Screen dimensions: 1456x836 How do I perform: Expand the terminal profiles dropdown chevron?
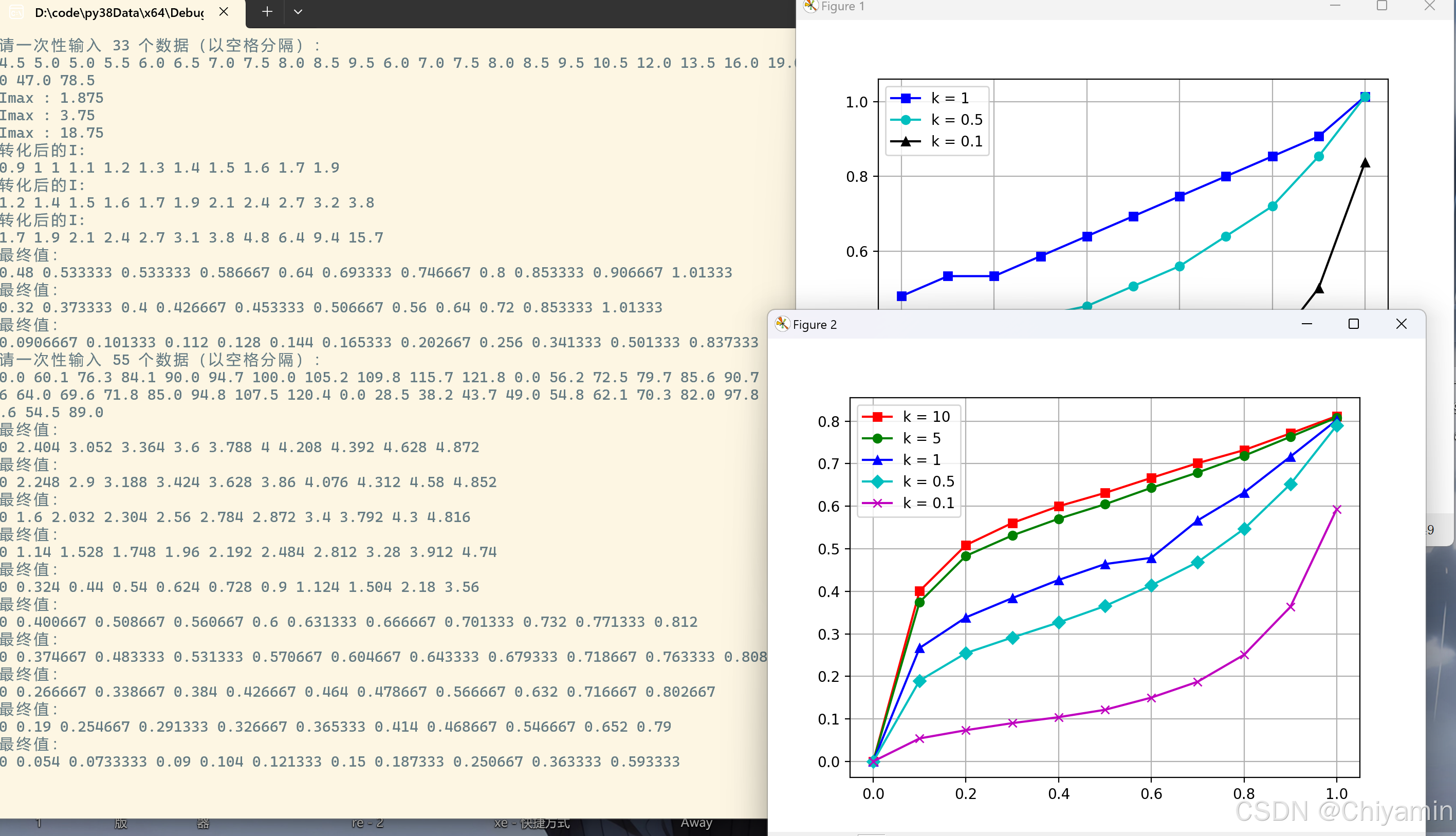298,11
